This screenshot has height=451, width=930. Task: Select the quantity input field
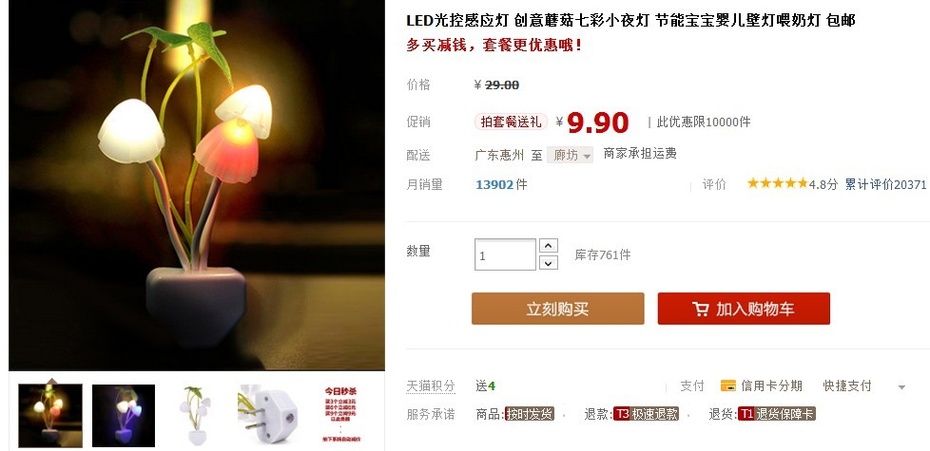505,255
